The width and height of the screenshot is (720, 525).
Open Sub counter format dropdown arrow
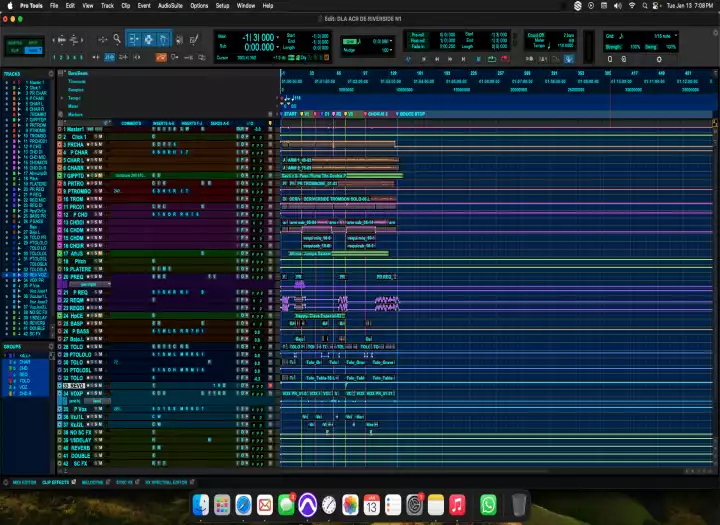277,47
